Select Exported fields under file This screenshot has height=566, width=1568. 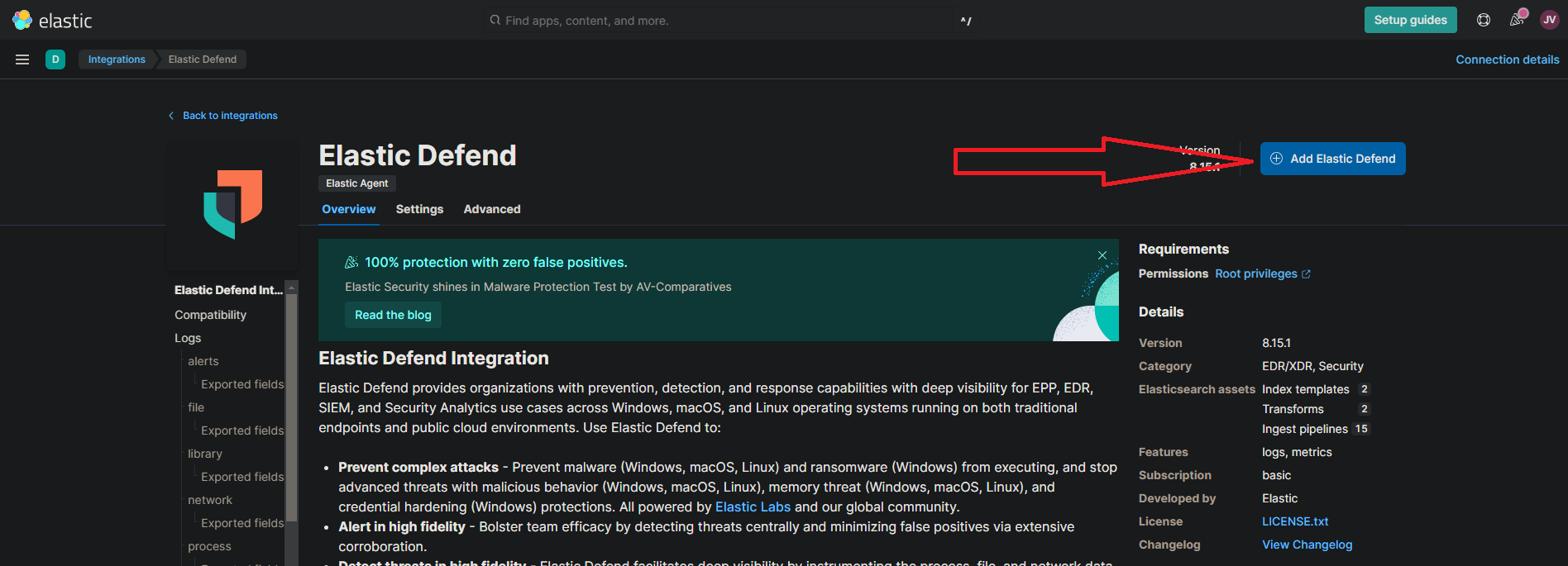point(242,430)
